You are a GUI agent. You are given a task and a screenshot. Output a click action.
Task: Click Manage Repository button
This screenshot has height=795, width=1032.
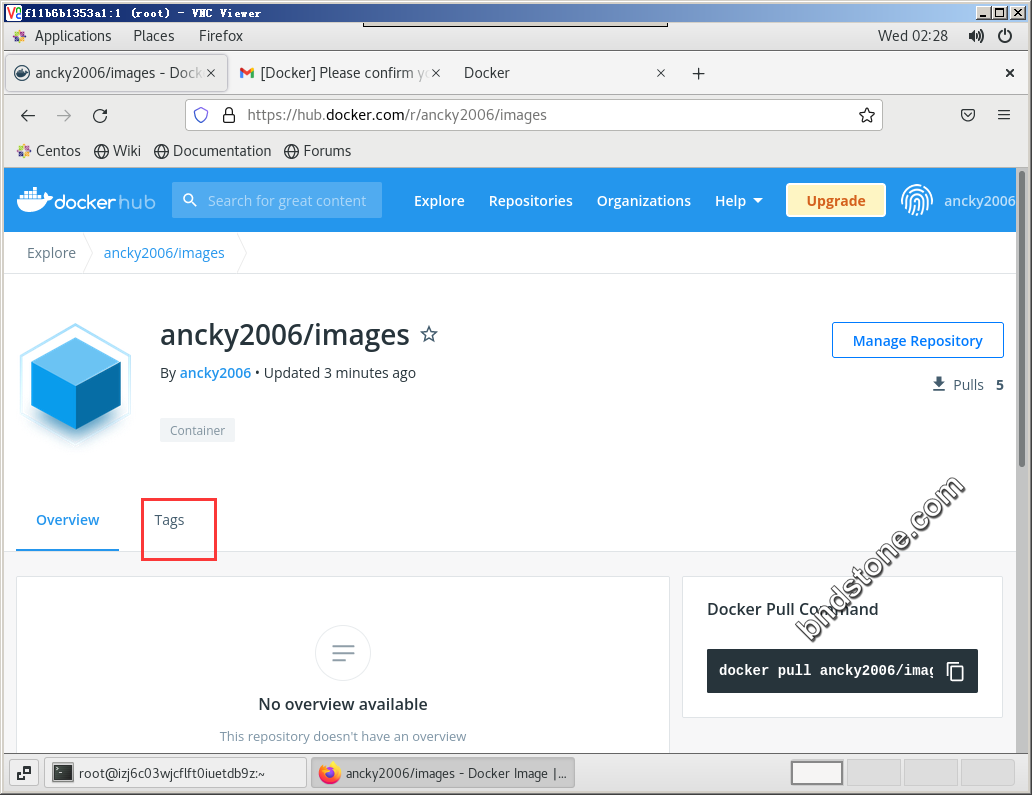tap(917, 340)
